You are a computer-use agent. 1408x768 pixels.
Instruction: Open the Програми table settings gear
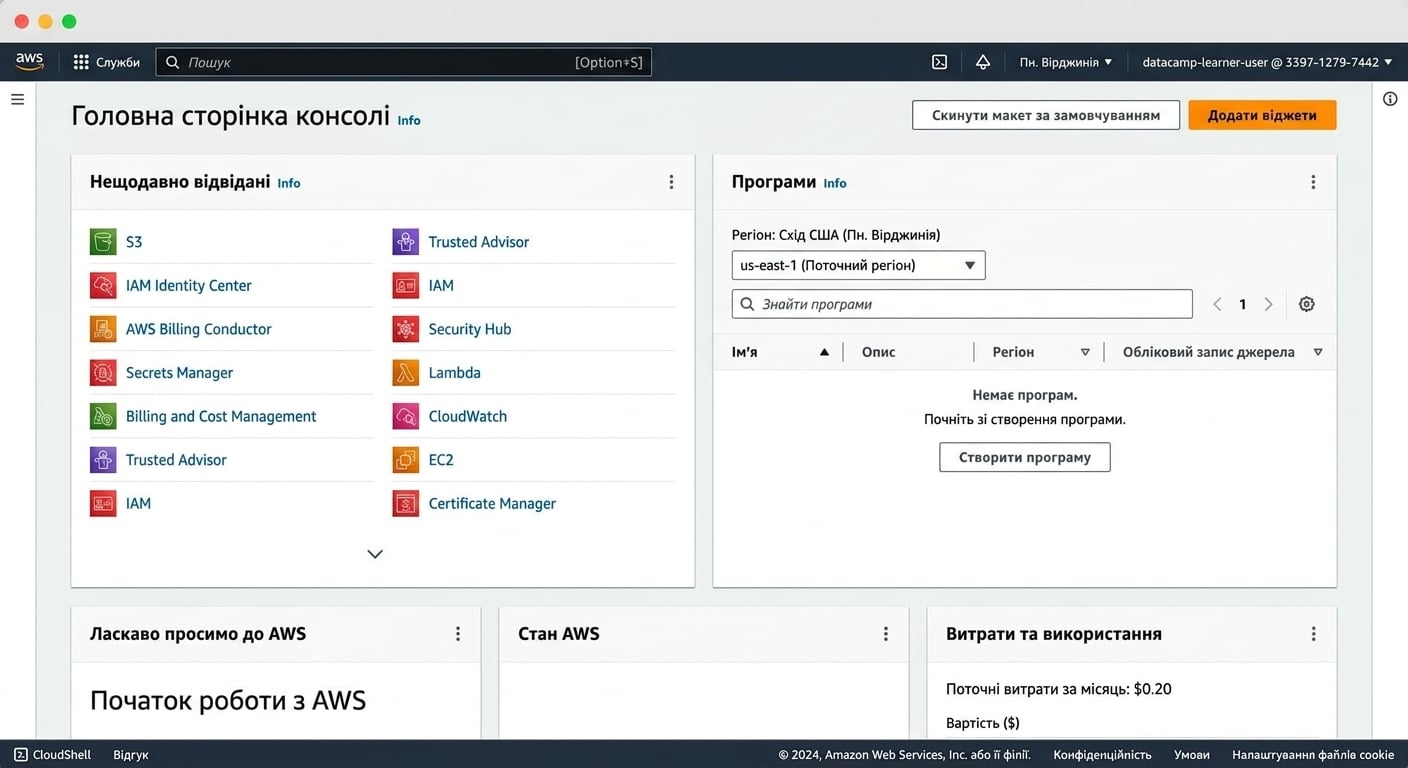pos(1307,304)
